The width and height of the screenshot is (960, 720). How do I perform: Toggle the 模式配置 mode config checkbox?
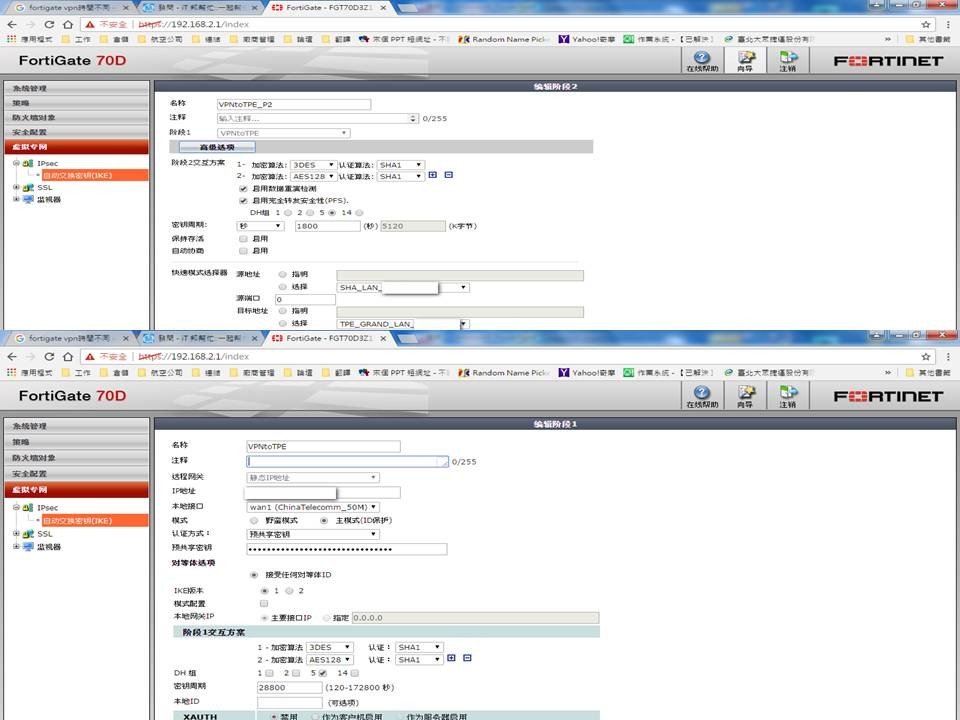click(264, 604)
